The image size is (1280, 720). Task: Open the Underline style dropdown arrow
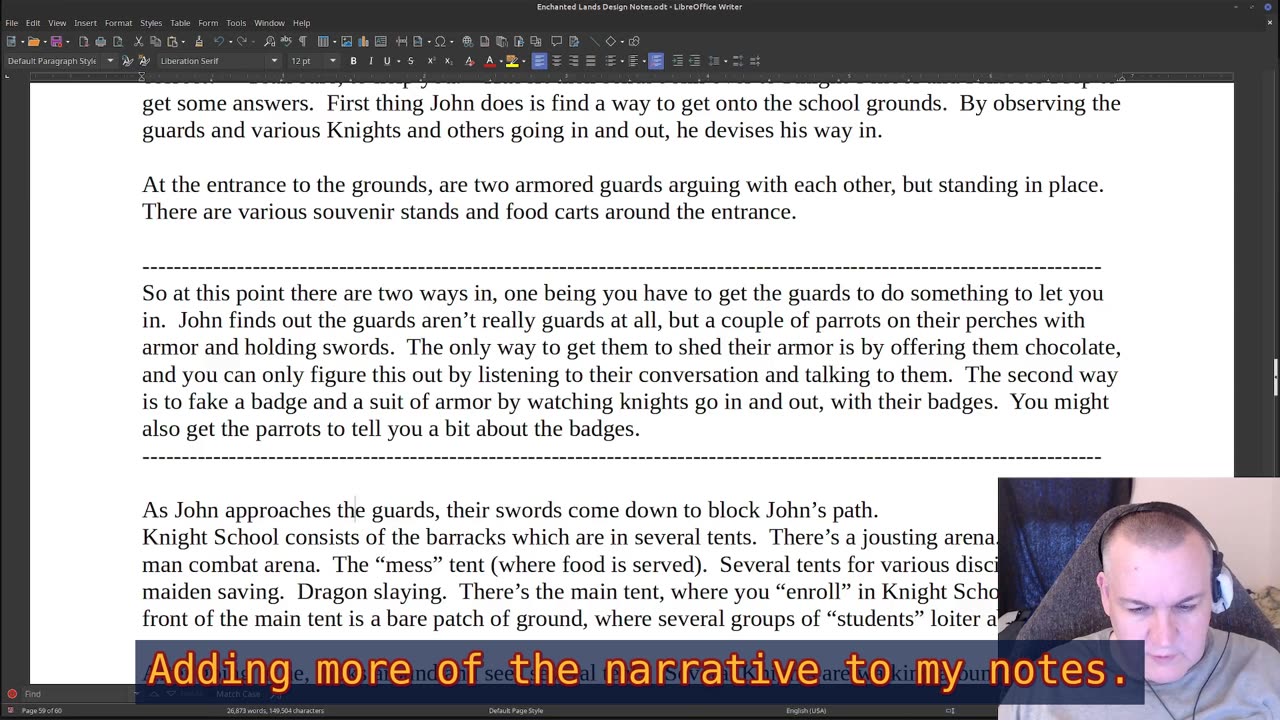[x=398, y=61]
